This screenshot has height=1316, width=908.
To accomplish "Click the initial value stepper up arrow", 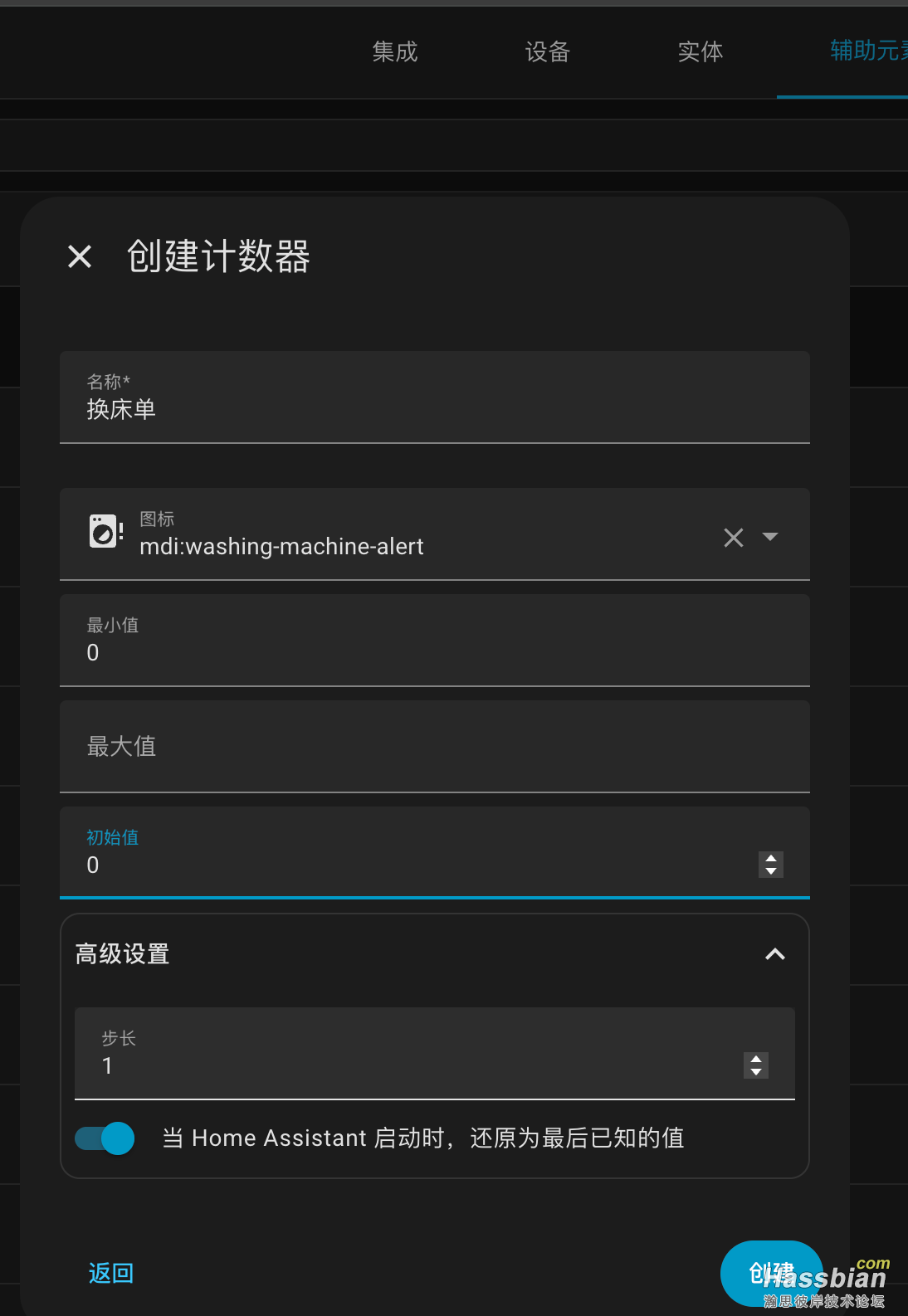I will pyautogui.click(x=770, y=857).
